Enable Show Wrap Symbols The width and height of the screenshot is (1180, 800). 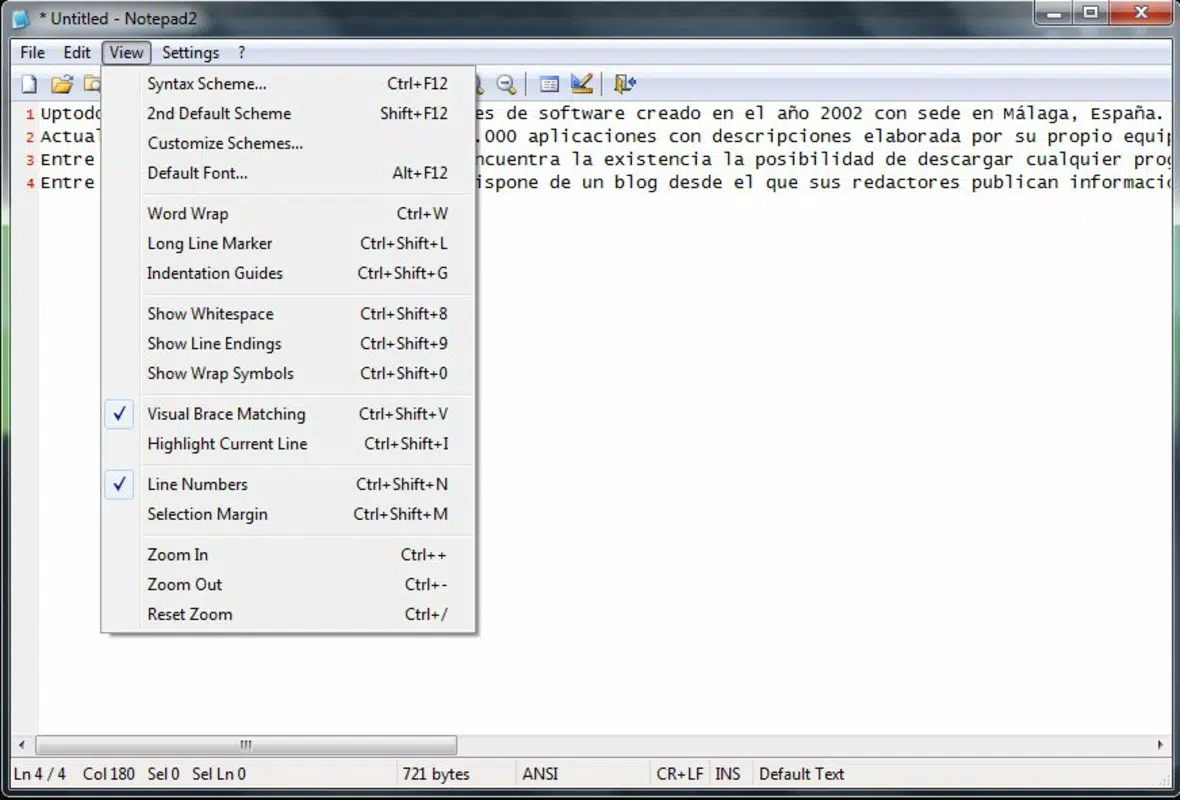[x=288, y=373]
